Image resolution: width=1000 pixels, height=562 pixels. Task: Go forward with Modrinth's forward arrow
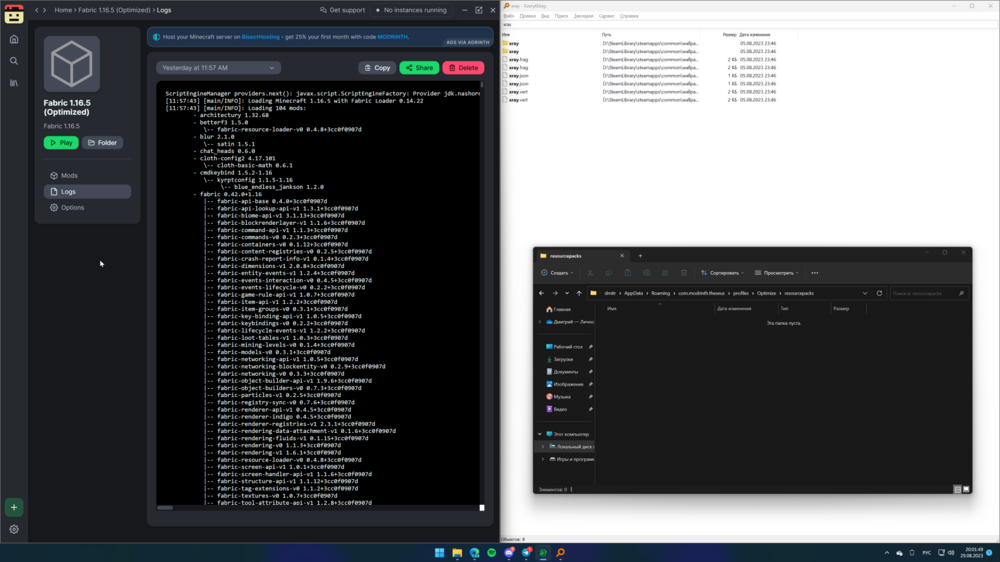click(44, 10)
